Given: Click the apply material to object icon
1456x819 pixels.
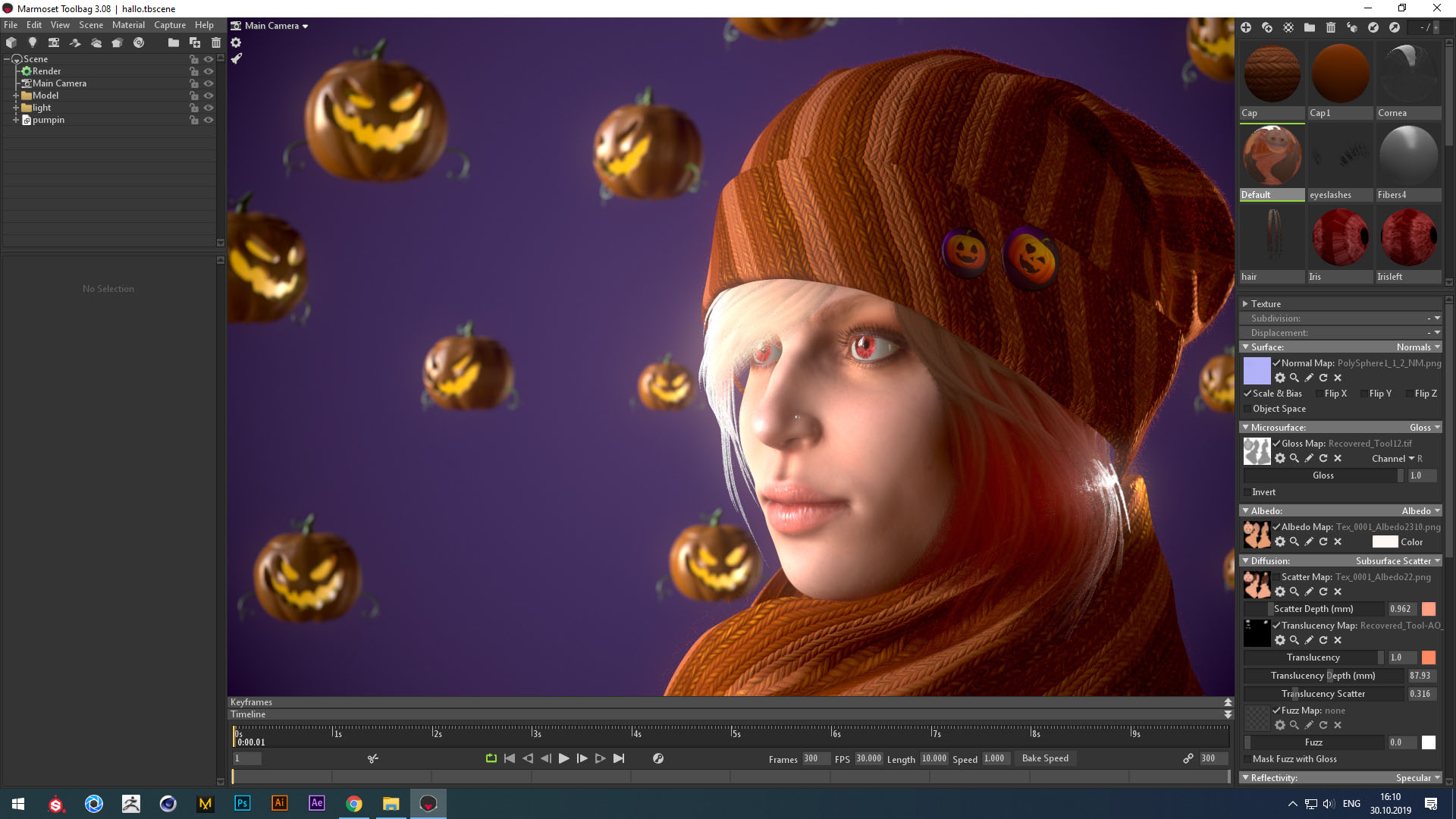Looking at the screenshot, I should tap(1352, 27).
